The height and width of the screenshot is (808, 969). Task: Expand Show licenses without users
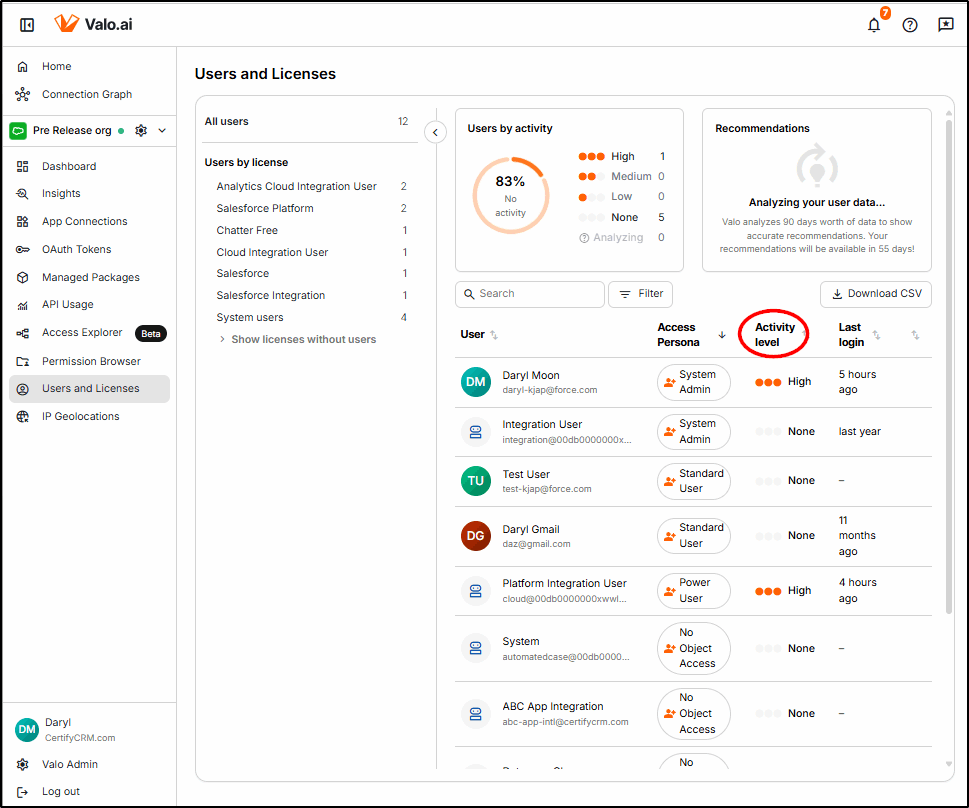click(303, 339)
